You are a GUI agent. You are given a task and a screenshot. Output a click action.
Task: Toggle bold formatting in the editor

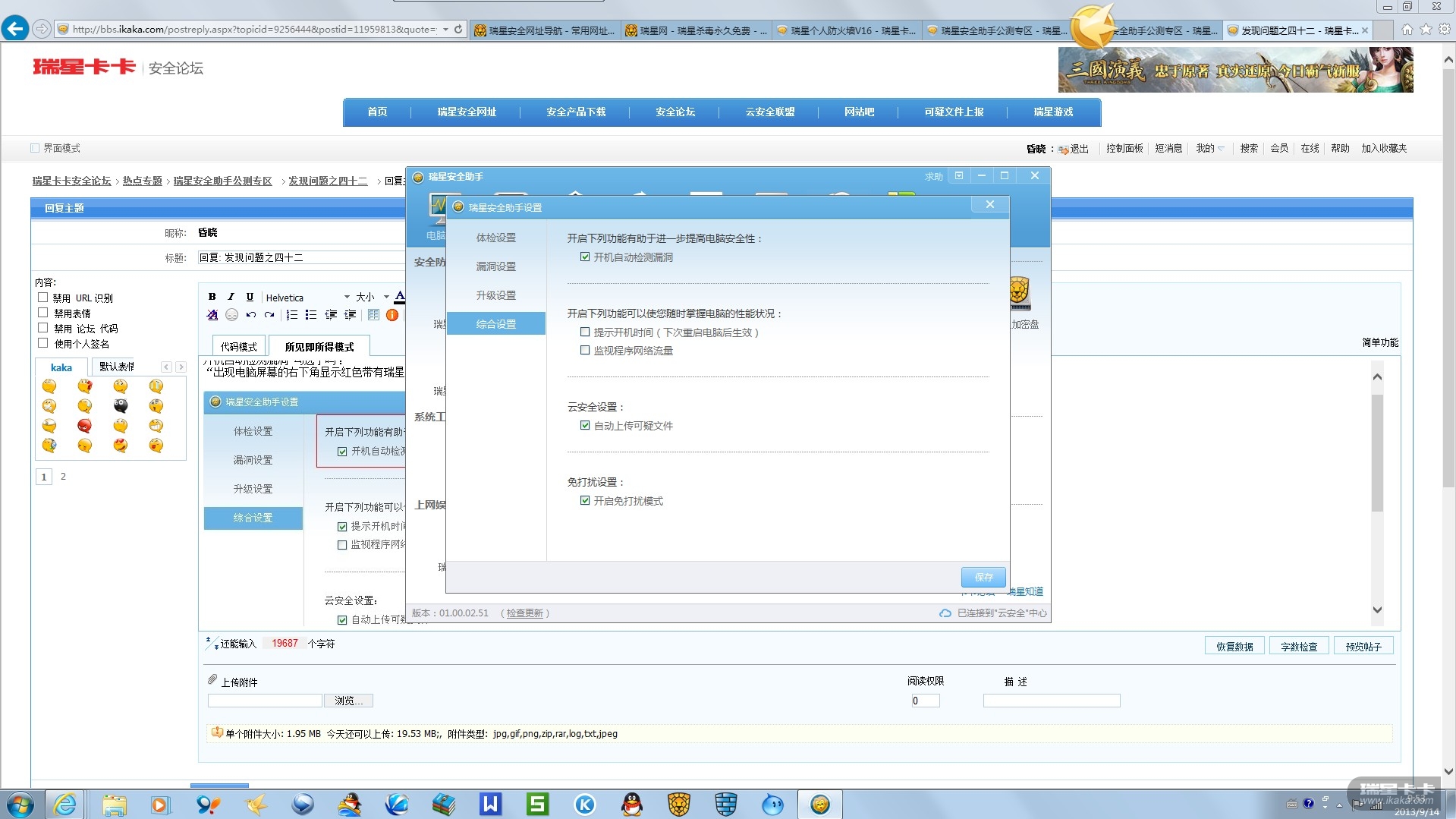[x=212, y=297]
